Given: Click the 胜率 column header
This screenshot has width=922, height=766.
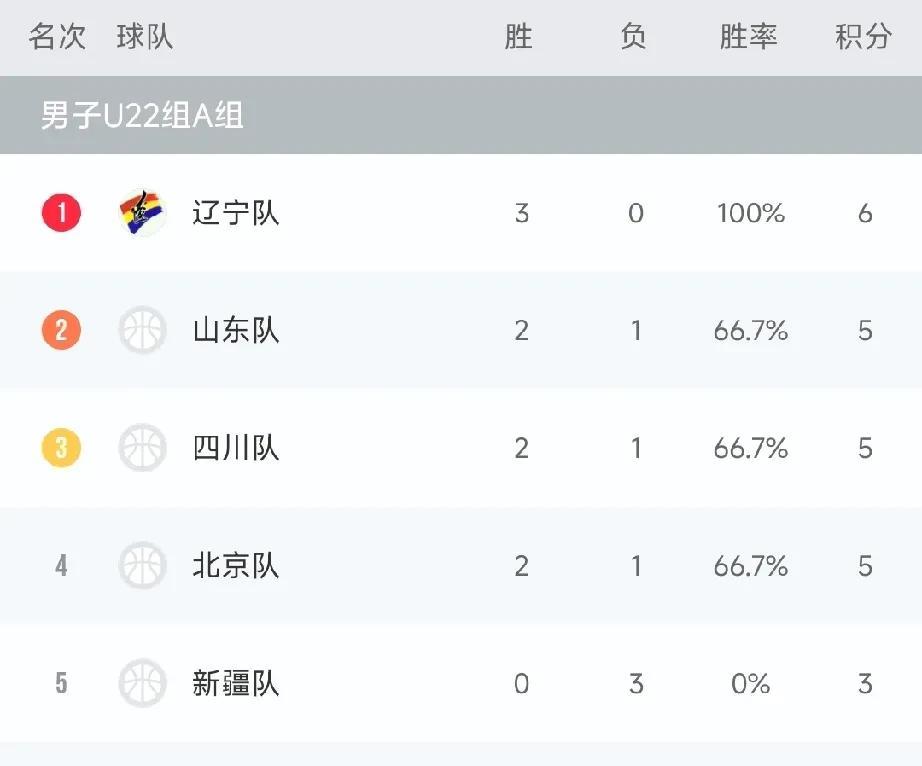Looking at the screenshot, I should pos(749,36).
